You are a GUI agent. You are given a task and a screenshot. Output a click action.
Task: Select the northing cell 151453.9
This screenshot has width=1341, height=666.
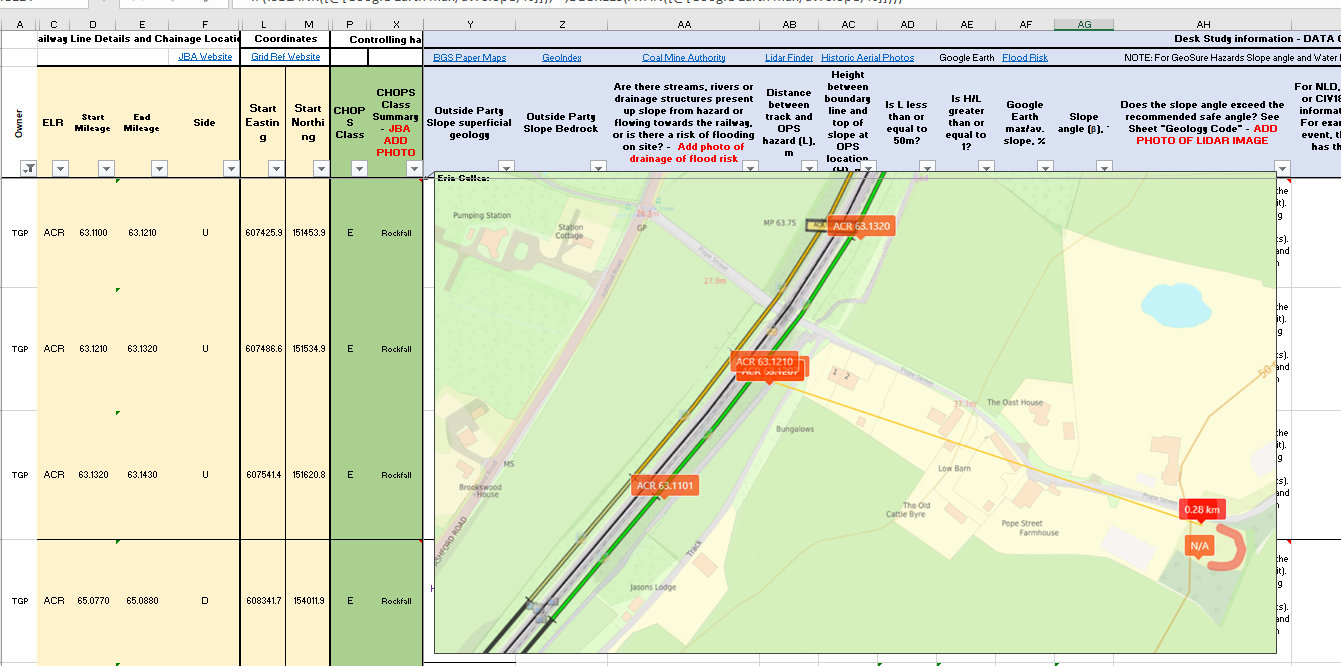point(308,233)
